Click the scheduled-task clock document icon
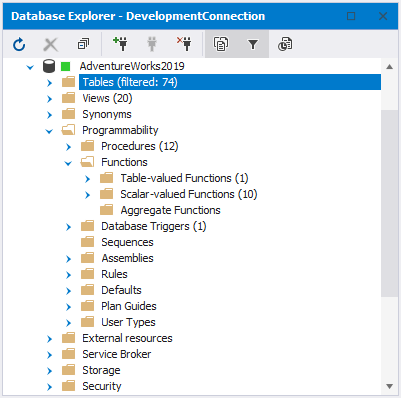The image size is (401, 398). pyautogui.click(x=285, y=44)
